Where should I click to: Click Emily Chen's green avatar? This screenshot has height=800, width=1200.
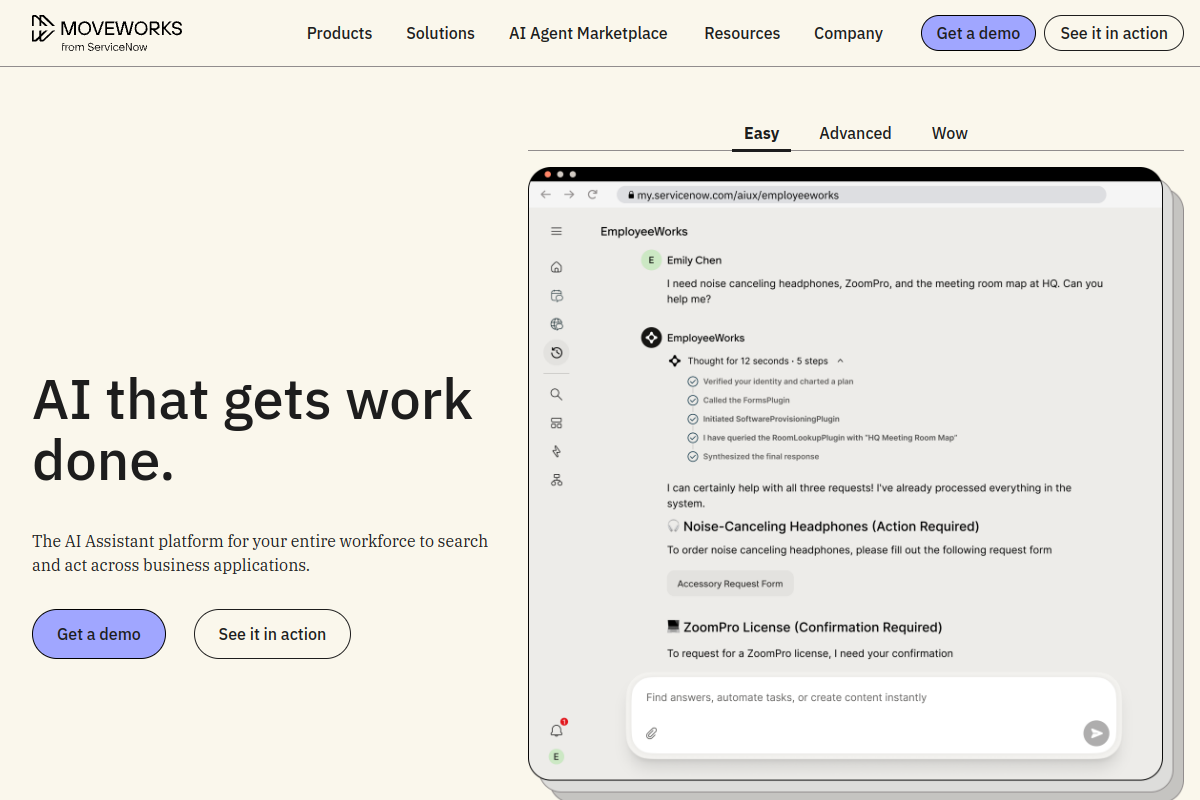click(651, 260)
